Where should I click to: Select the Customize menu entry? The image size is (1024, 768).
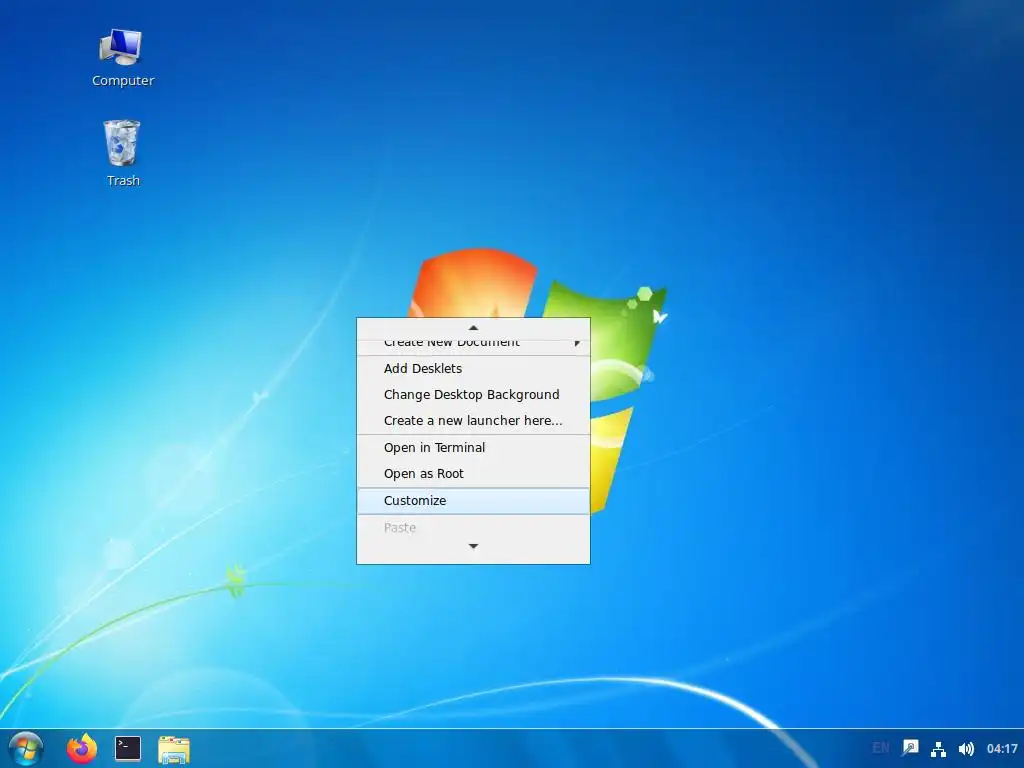tap(473, 501)
